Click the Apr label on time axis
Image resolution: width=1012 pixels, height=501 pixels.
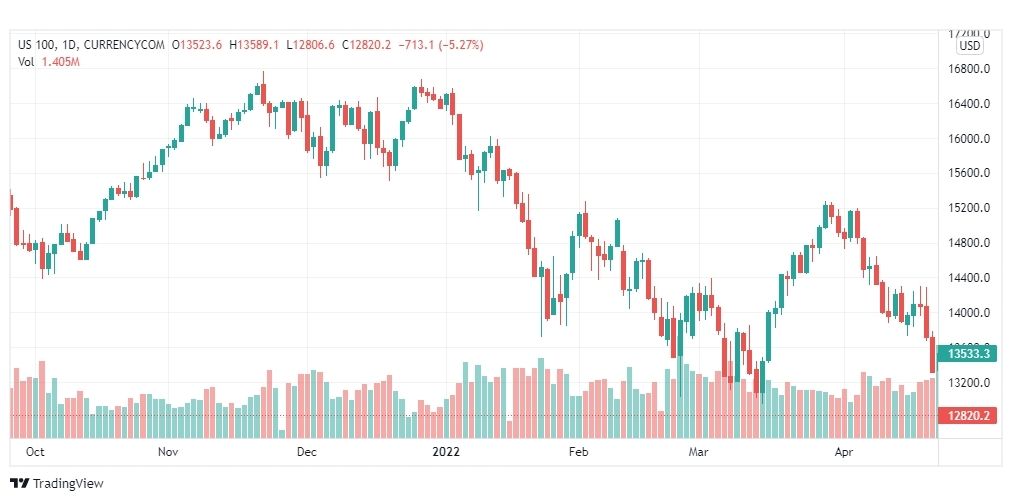(844, 452)
